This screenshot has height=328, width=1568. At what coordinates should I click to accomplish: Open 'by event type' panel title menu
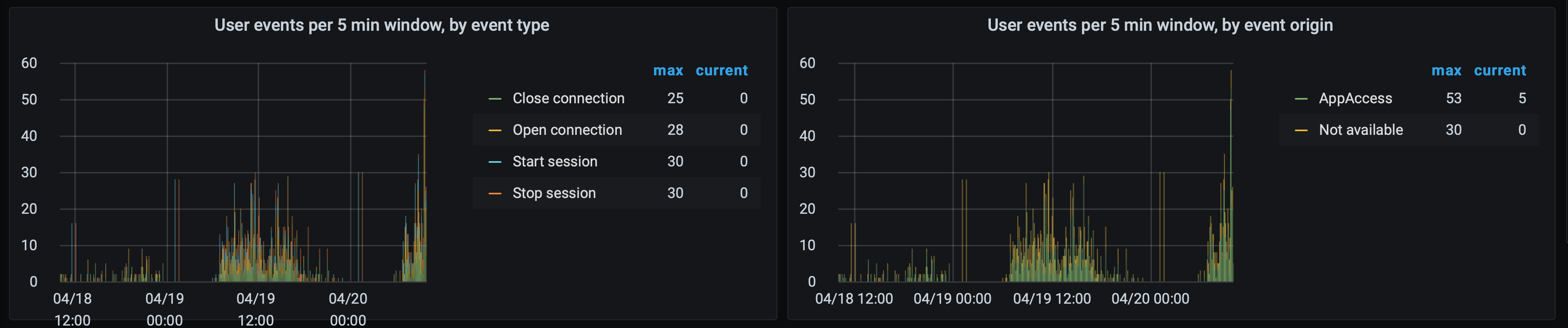pyautogui.click(x=382, y=25)
